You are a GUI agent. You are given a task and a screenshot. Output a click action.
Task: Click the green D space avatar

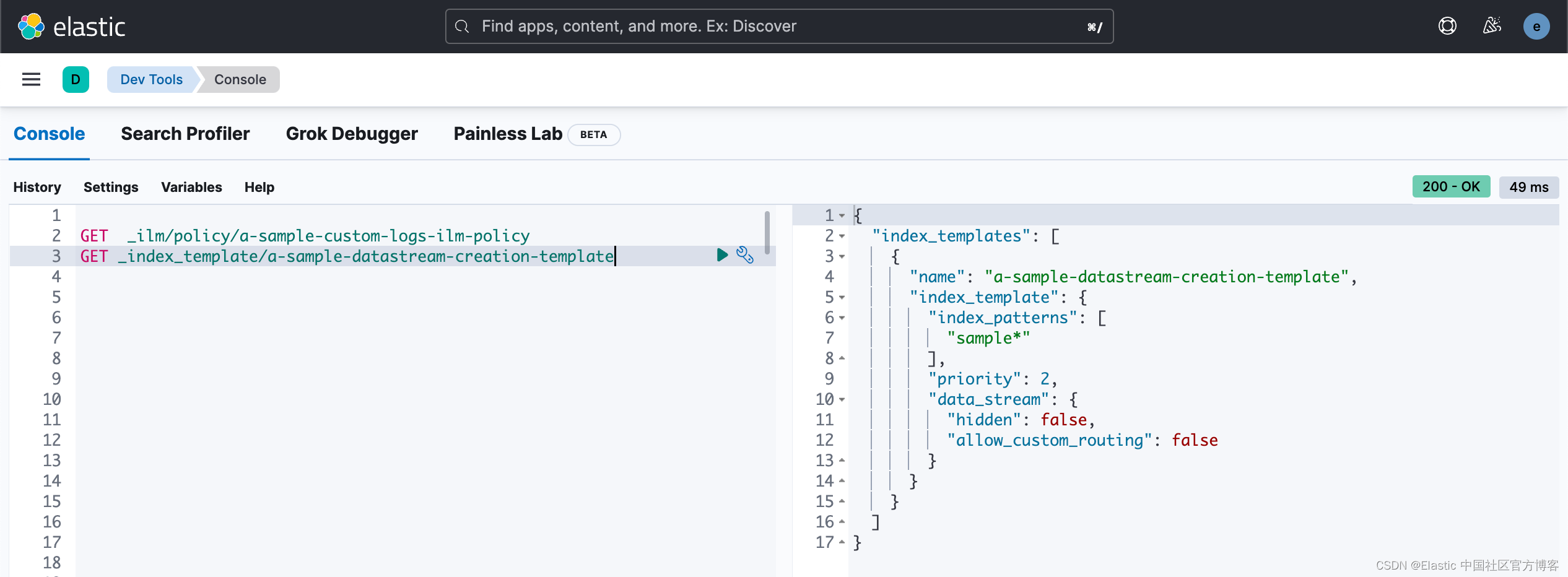click(76, 79)
